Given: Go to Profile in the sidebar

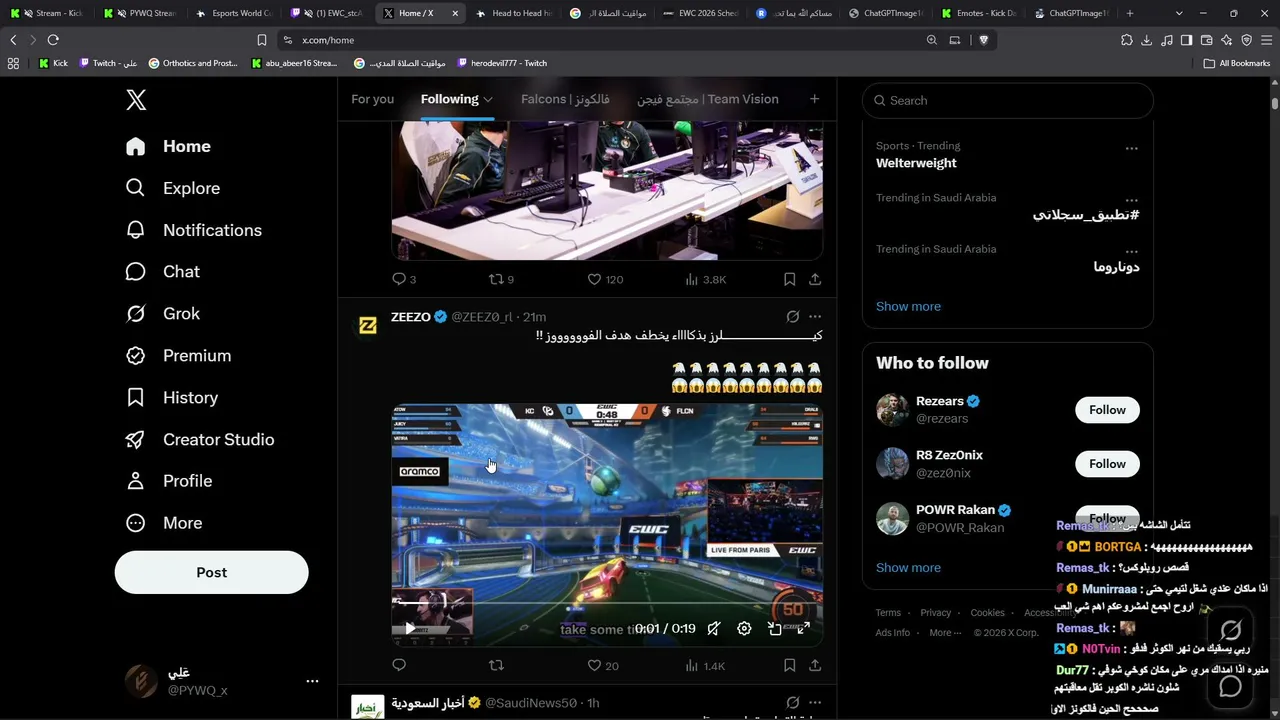Looking at the screenshot, I should (x=169, y=481).
